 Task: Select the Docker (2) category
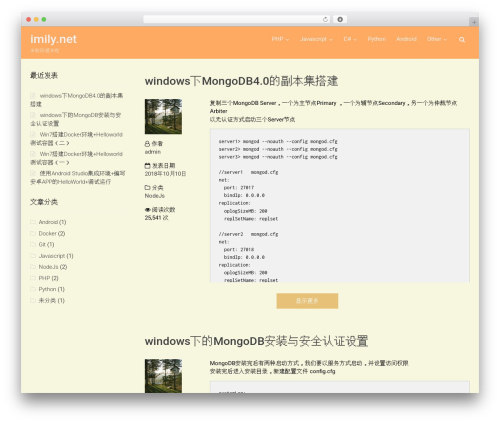click(52, 233)
